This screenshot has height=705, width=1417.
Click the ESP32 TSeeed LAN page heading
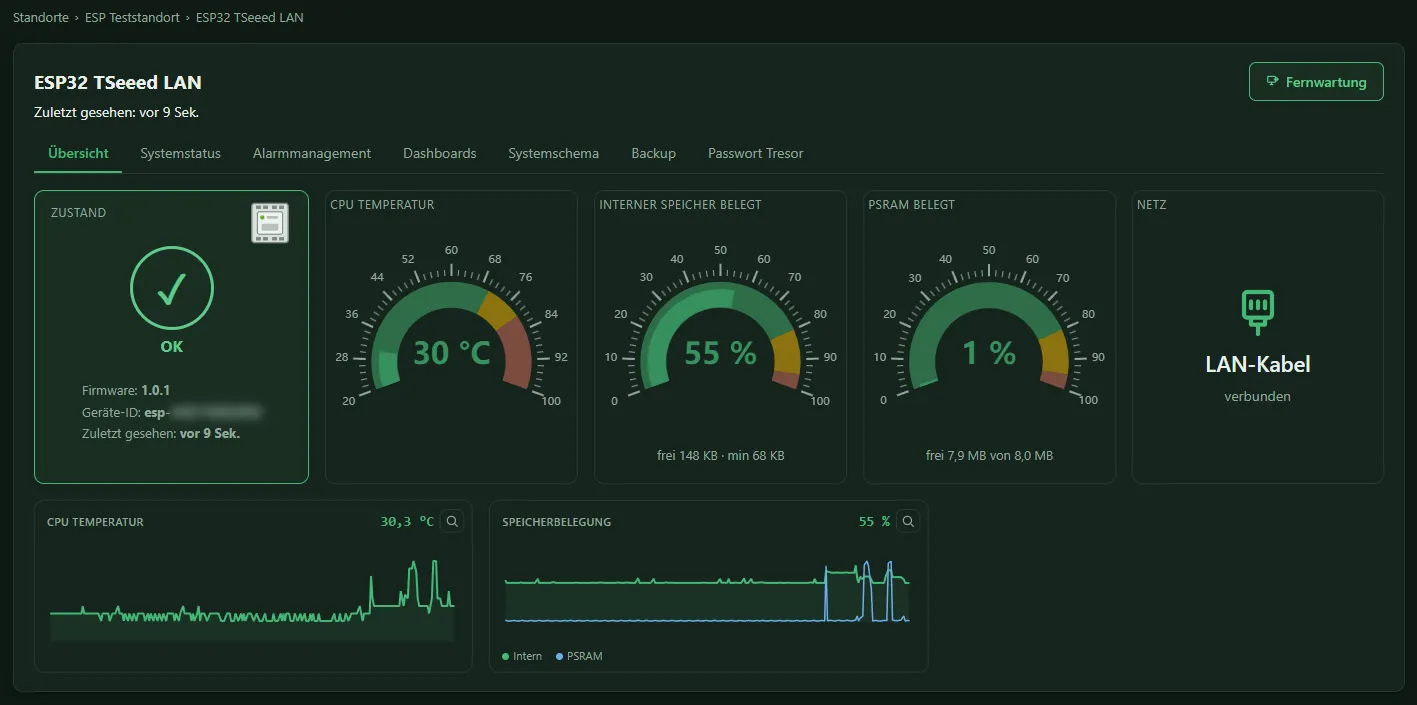pyautogui.click(x=118, y=83)
